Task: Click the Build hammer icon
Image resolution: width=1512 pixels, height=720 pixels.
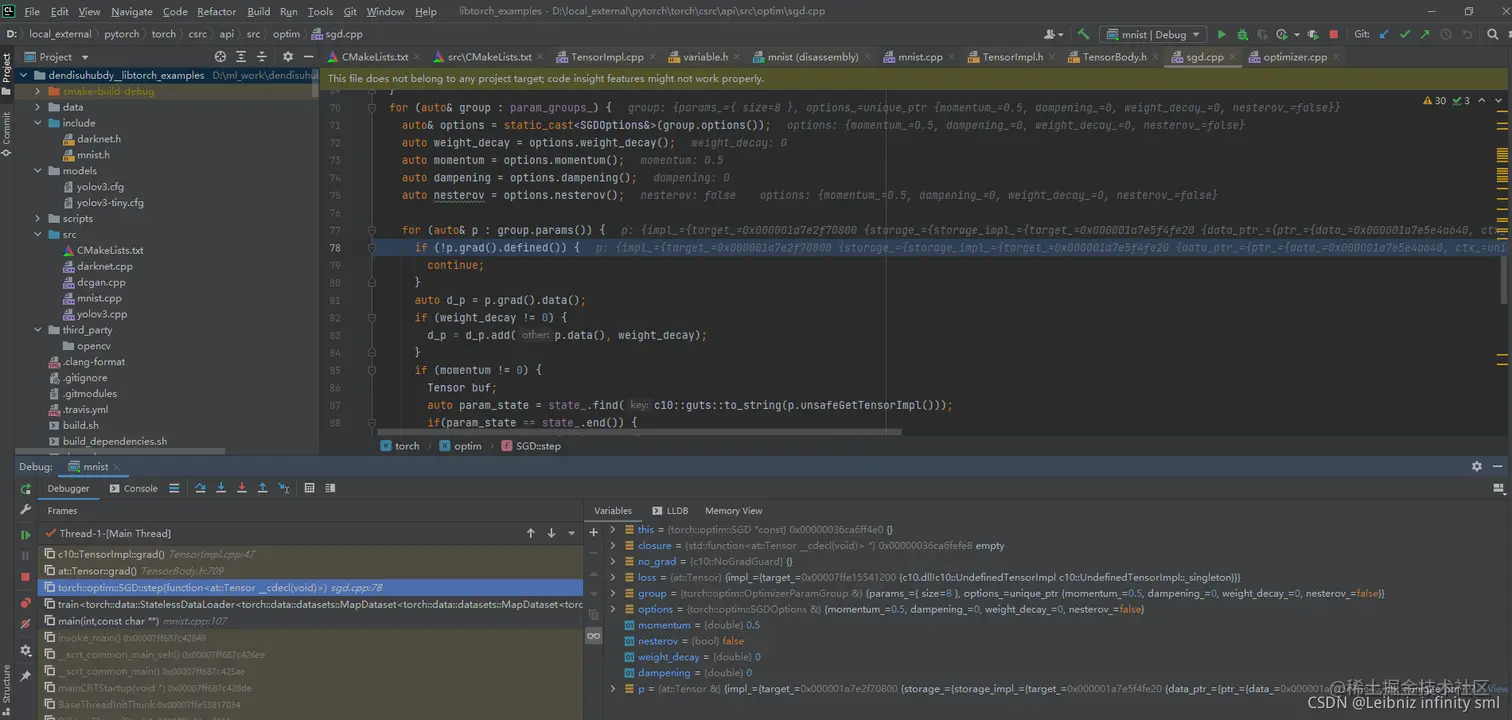Action: click(x=1083, y=34)
